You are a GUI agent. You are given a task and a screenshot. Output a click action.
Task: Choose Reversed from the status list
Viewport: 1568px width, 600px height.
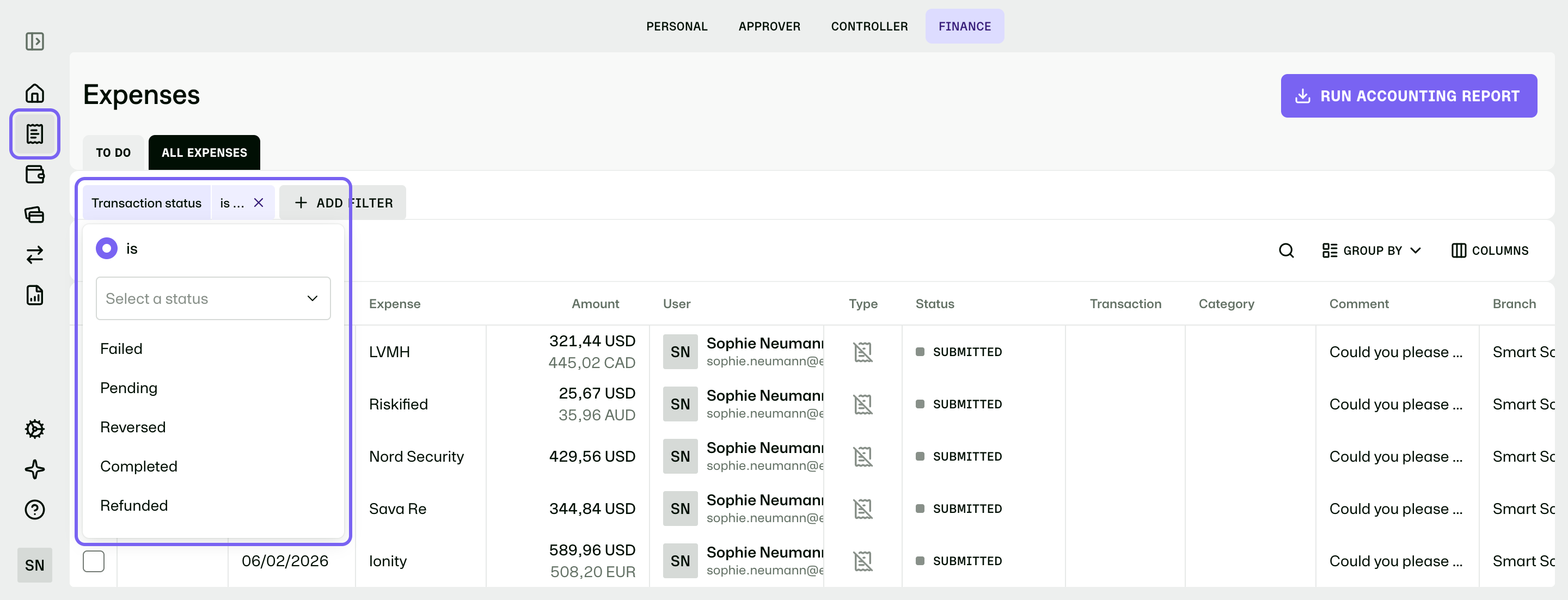pyautogui.click(x=133, y=427)
